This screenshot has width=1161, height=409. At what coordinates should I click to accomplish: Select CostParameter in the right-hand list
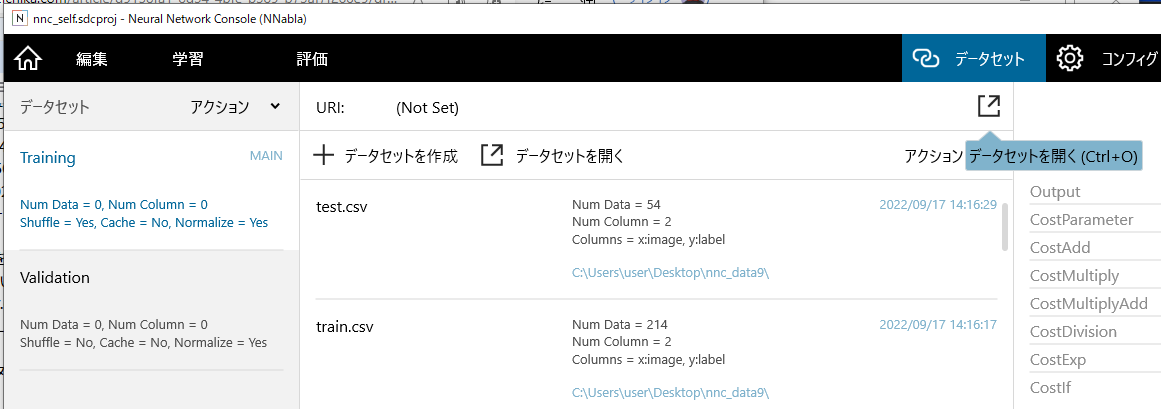tap(1081, 220)
